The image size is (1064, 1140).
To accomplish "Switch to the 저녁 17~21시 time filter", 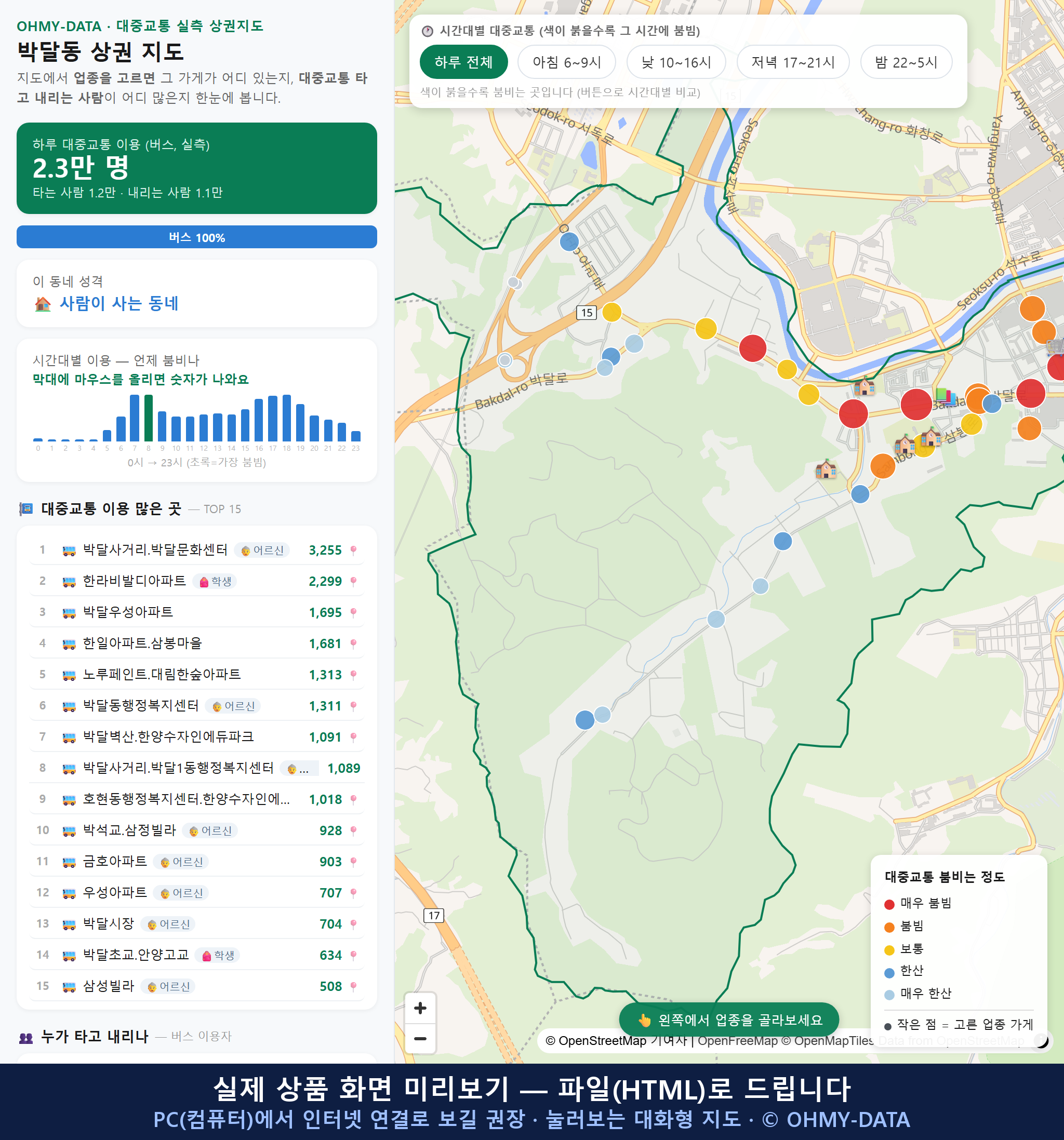I will tap(793, 62).
